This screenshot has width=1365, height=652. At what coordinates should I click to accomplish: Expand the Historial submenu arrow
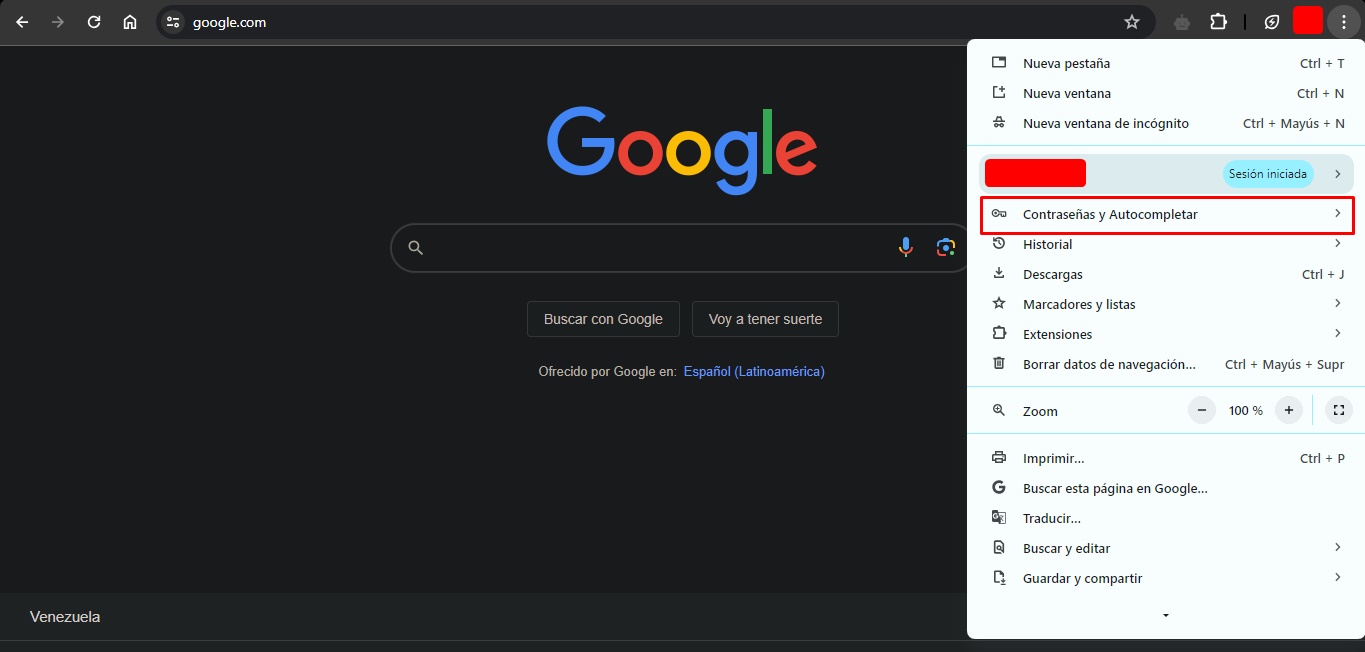pos(1337,243)
